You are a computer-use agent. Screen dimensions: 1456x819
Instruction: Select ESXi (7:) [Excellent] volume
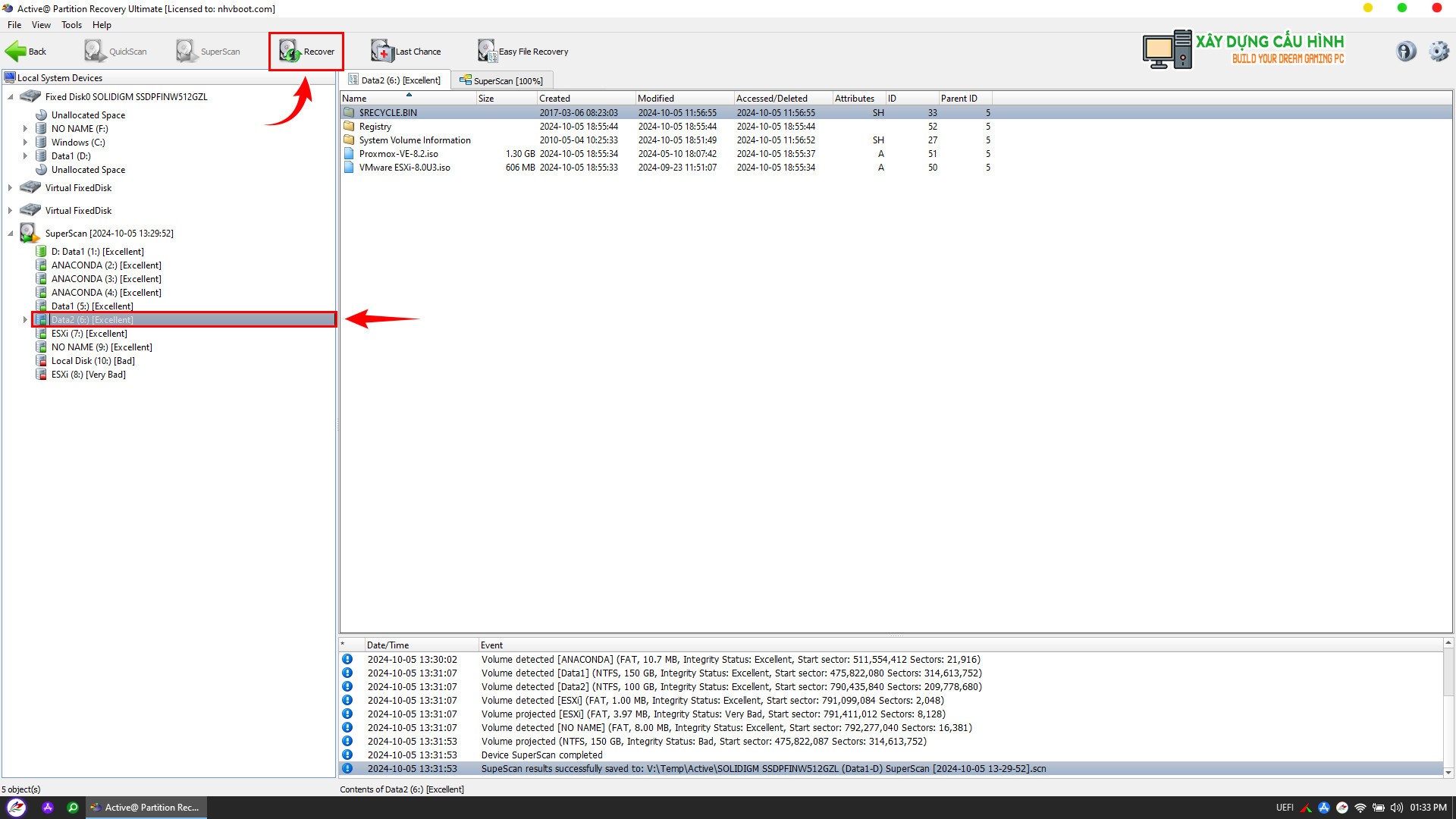point(89,334)
